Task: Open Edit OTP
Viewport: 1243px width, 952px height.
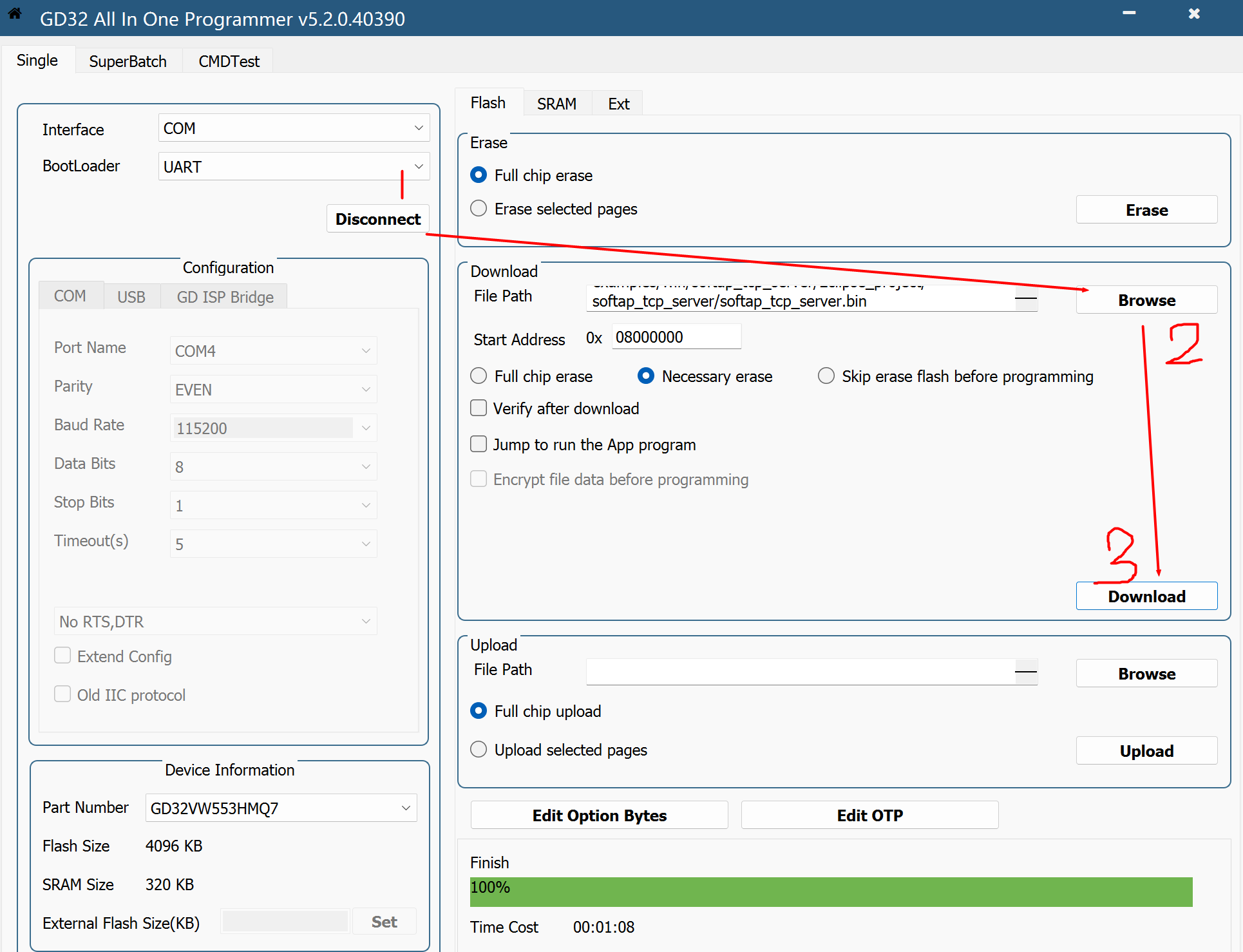Action: click(x=870, y=815)
